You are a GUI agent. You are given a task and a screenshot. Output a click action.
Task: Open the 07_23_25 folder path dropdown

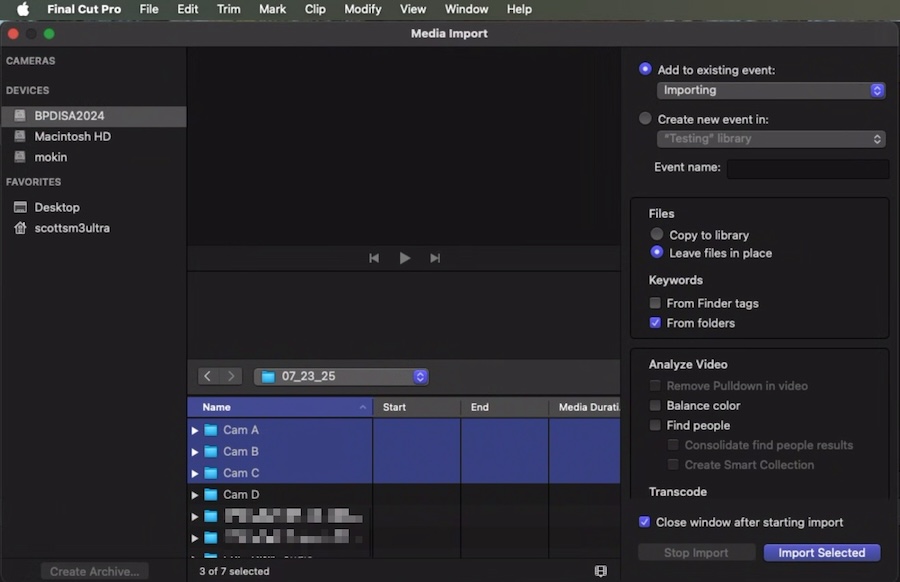(341, 377)
